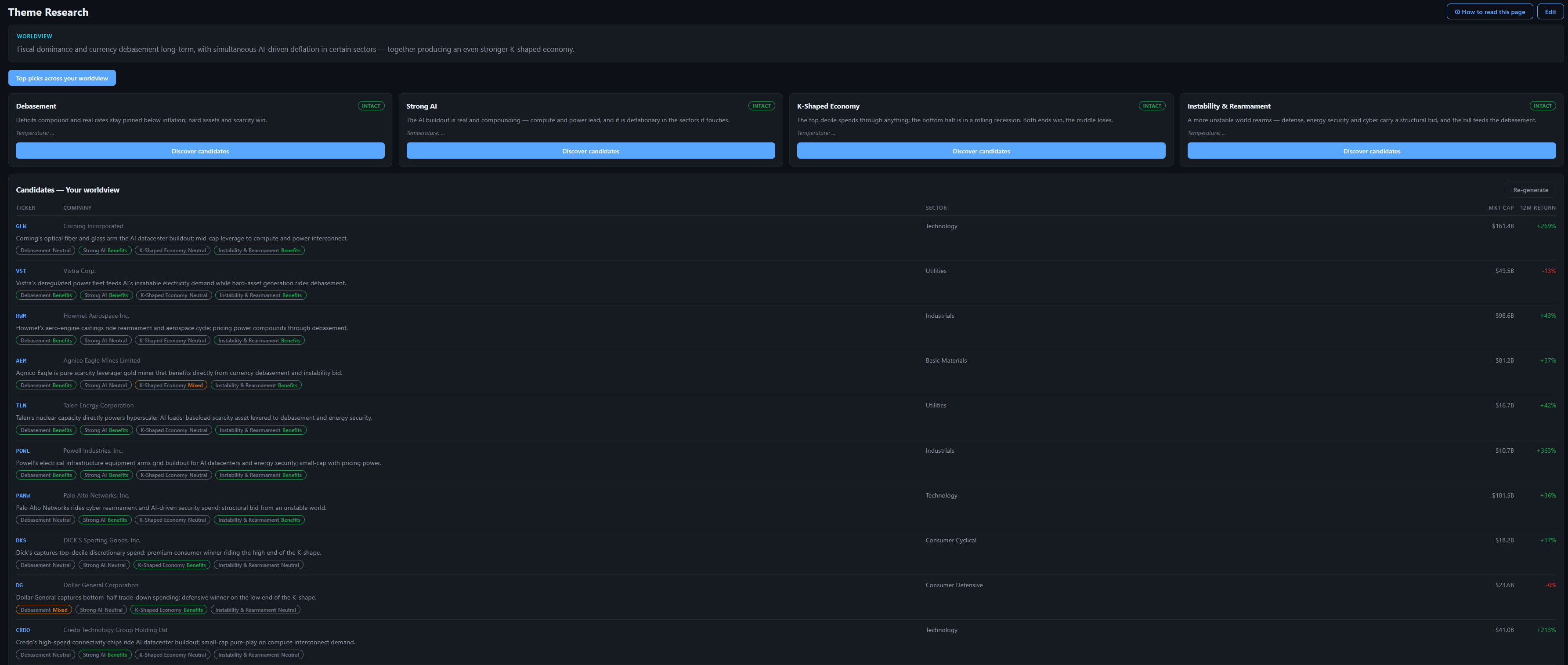Click K-Shaped Economy Neutral tag in TLN row
The image size is (1568, 665).
tap(174, 431)
